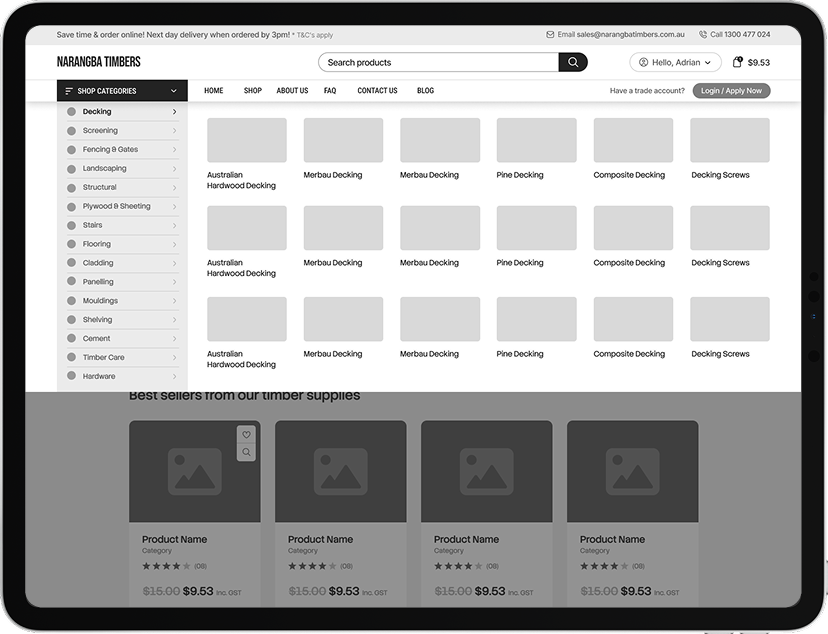Screen dimensions: 828x634
Task: Click the Login / Apply Now button
Action: coord(731,91)
